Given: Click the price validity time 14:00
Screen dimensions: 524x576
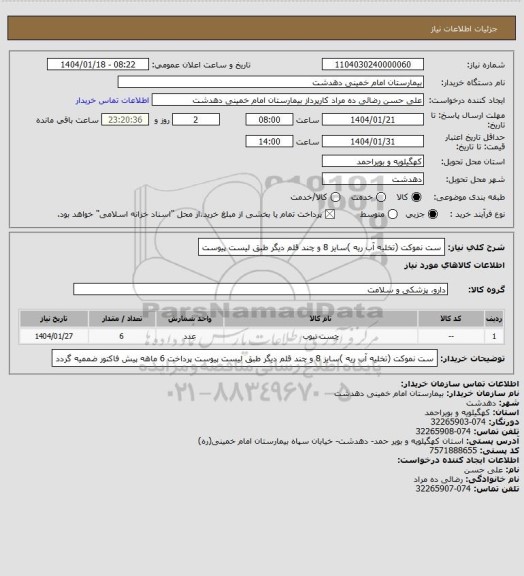Looking at the screenshot, I should [269, 141].
